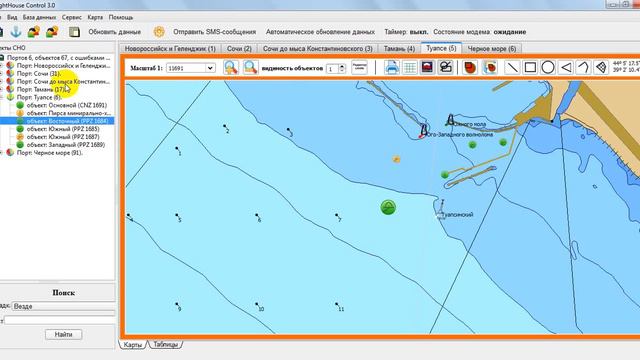Click the small text button left of the printer
The width and height of the screenshot is (640, 360).
pyautogui.click(x=359, y=67)
